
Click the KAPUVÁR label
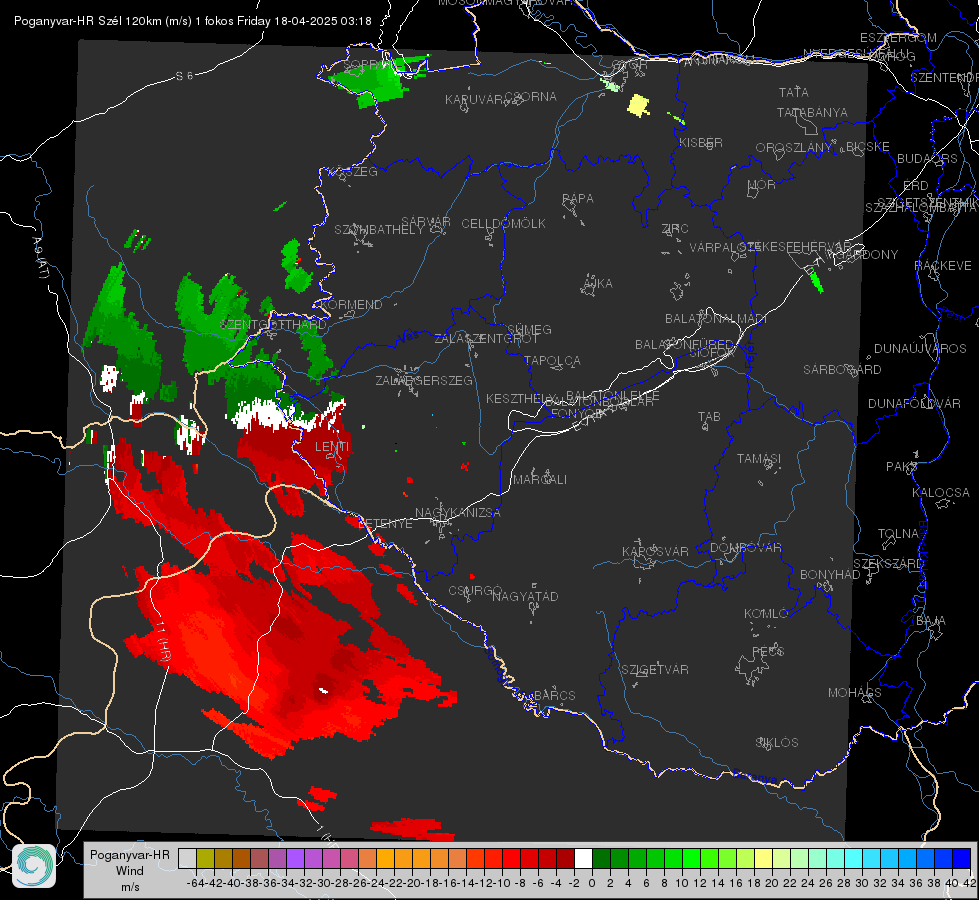(x=475, y=100)
